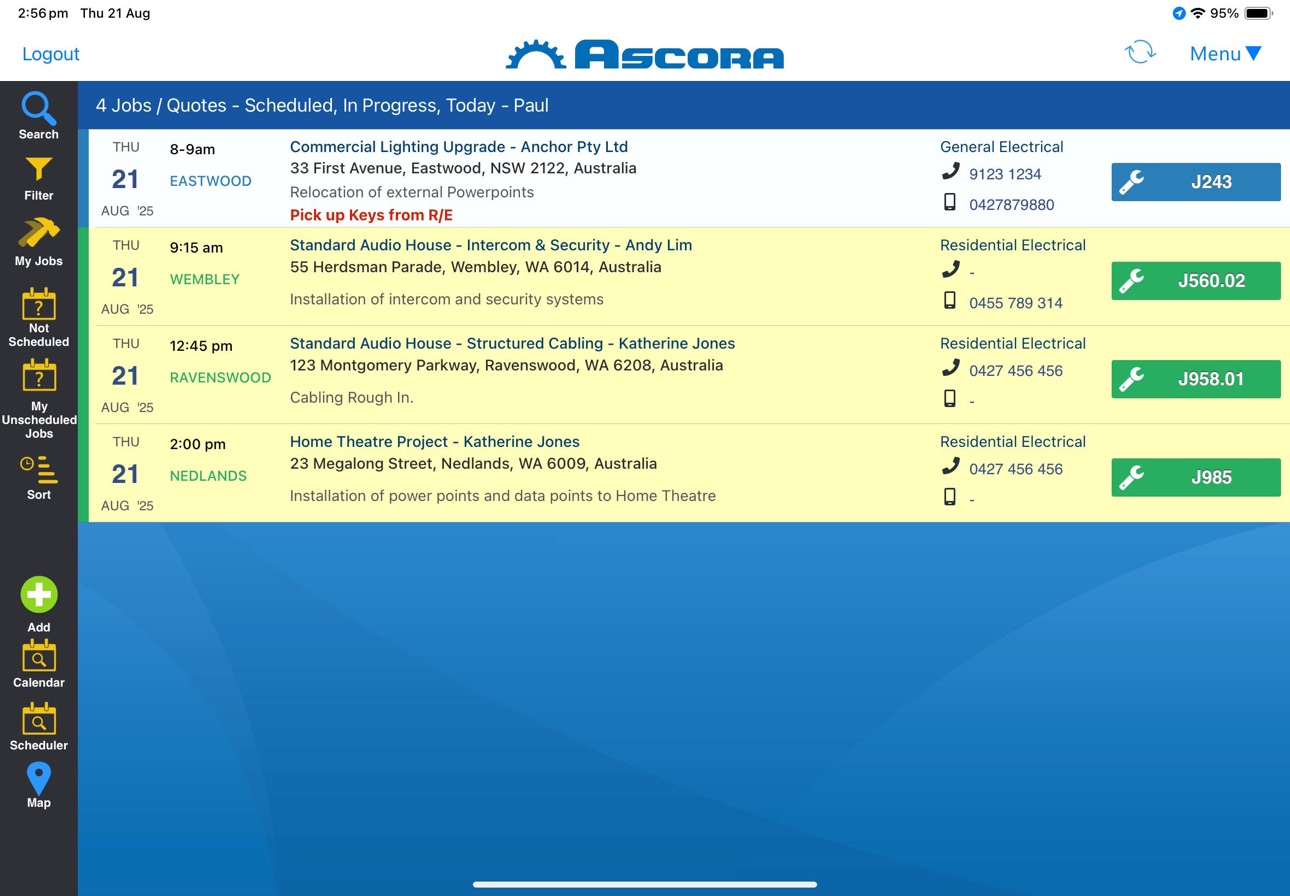
Task: Tap the sync refresh icon
Action: click(1140, 53)
